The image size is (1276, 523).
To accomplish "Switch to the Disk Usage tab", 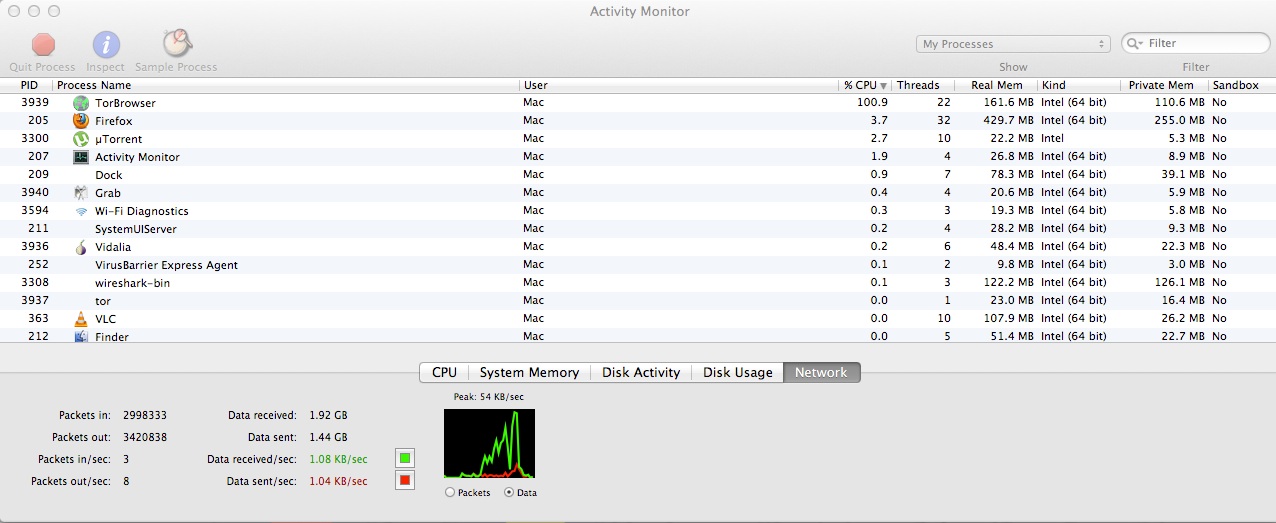I will pyautogui.click(x=738, y=372).
